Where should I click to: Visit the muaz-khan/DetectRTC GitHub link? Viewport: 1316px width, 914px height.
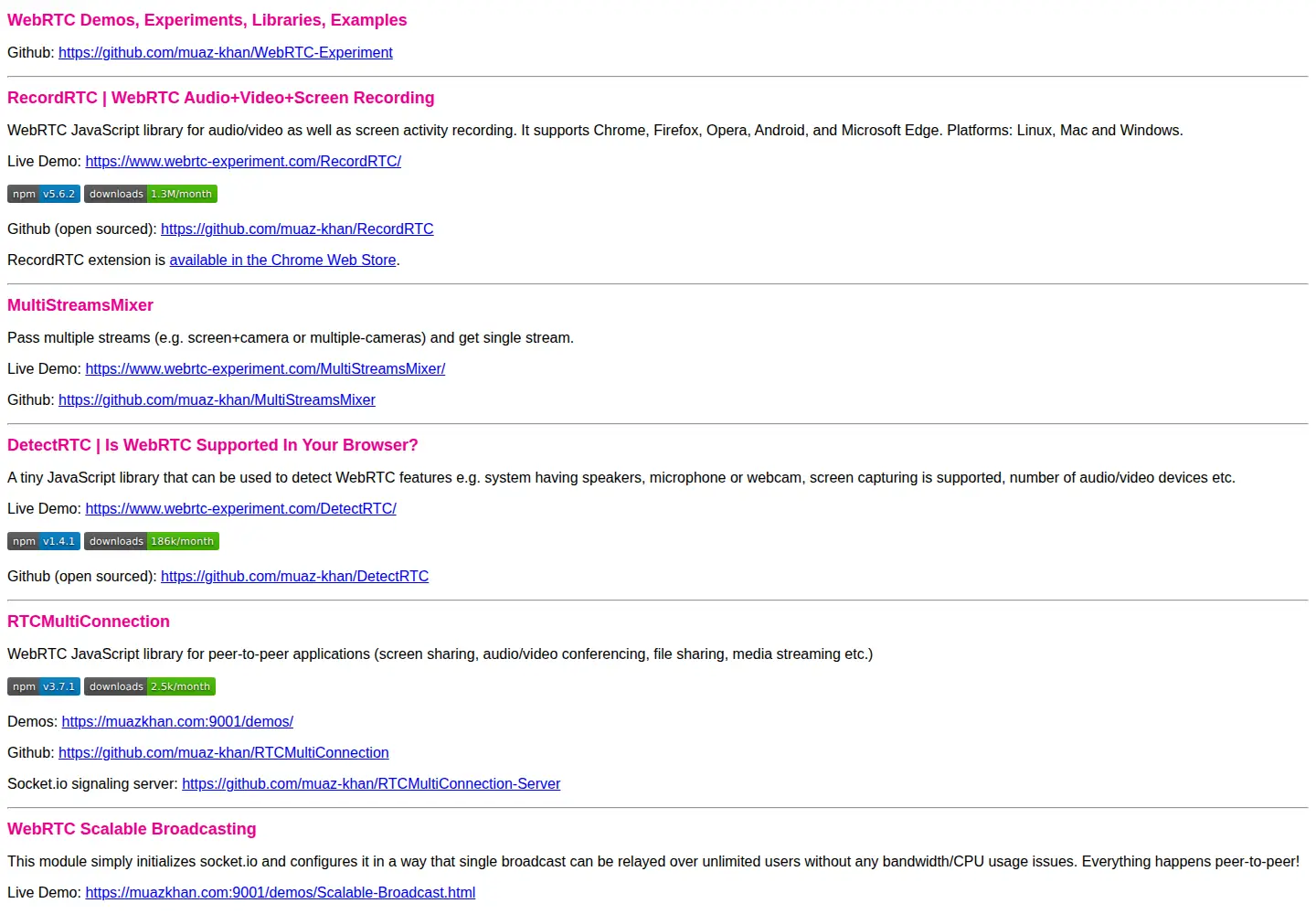[x=294, y=577]
